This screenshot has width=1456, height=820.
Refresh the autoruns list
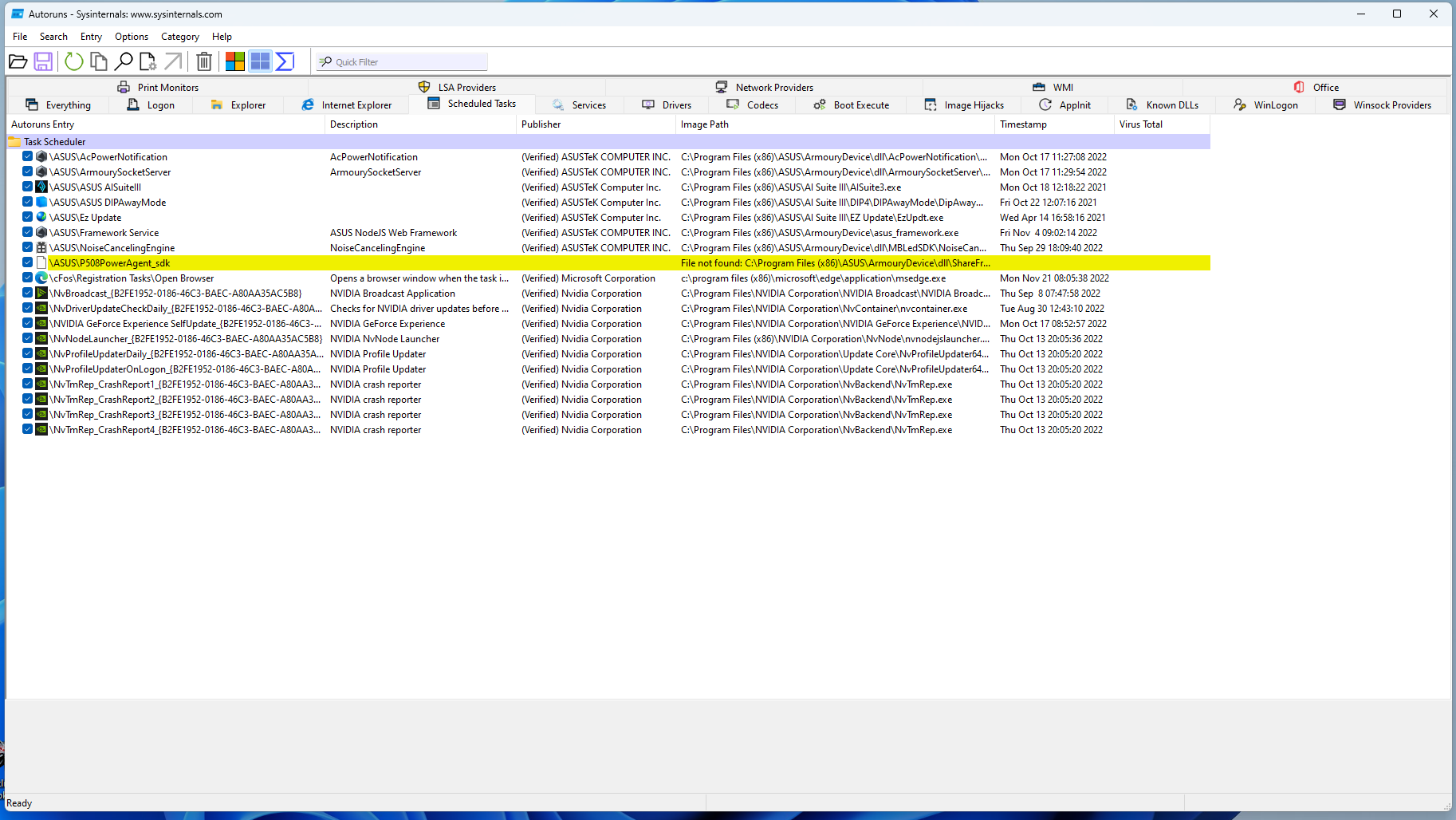tap(73, 61)
